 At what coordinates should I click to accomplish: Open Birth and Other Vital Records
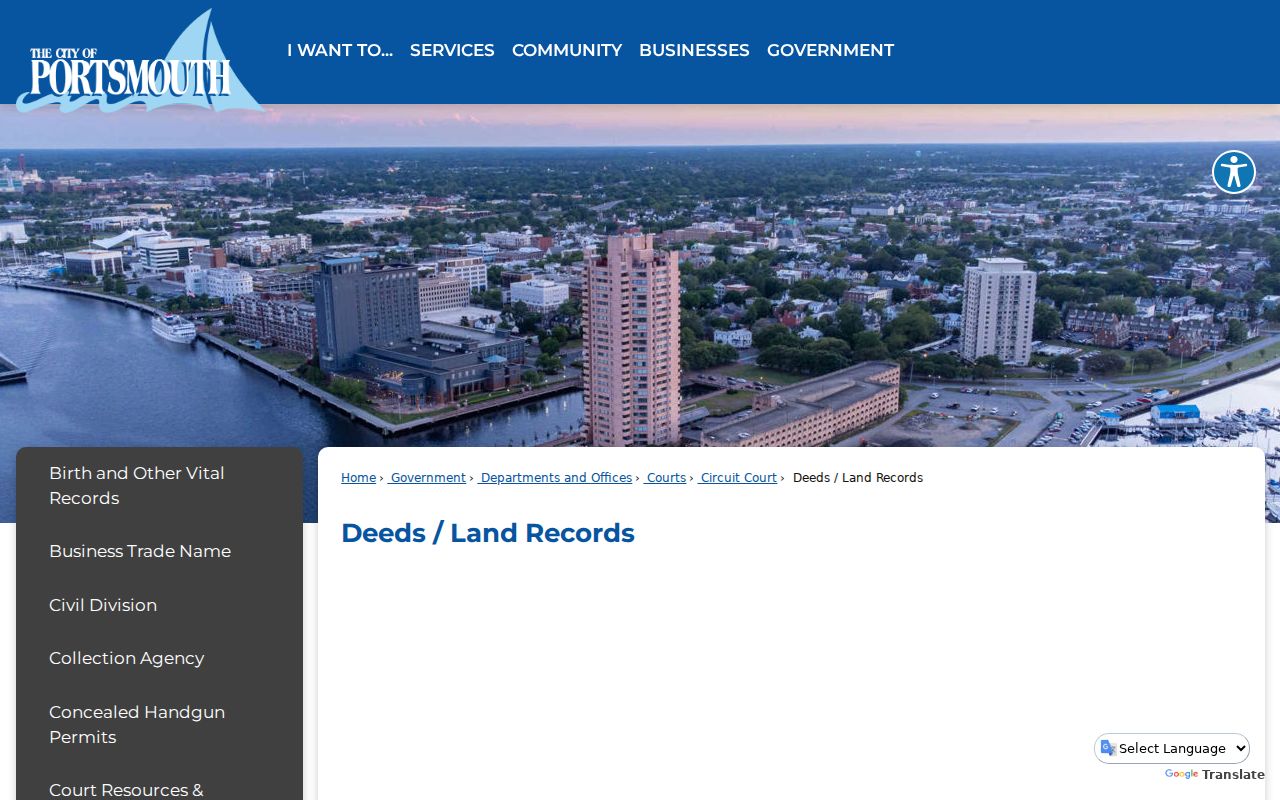point(159,485)
